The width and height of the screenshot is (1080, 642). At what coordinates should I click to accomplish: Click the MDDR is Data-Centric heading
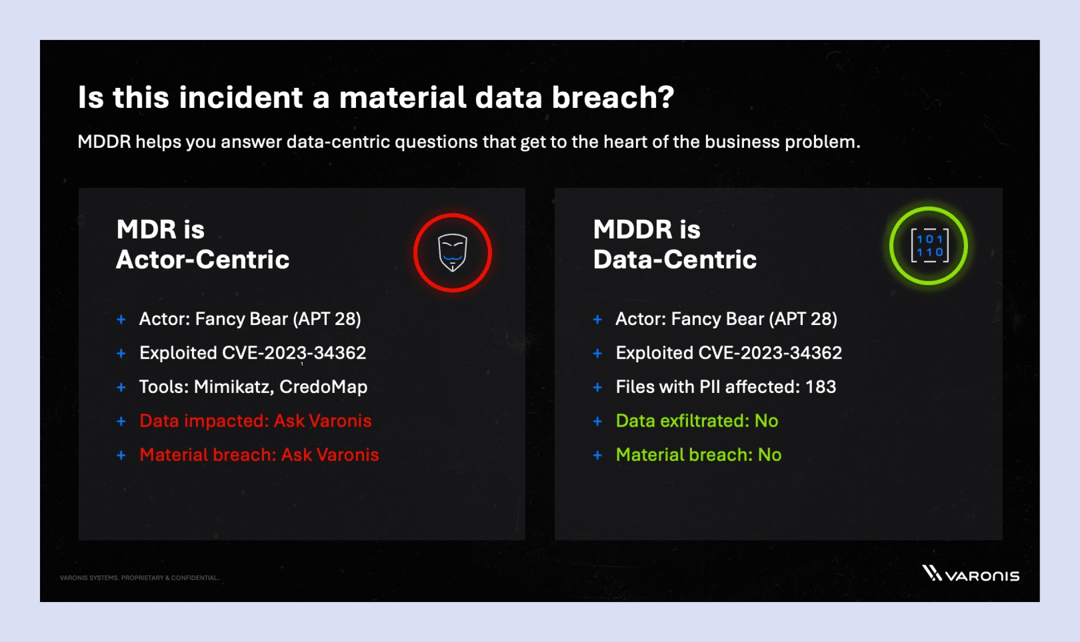(x=675, y=245)
